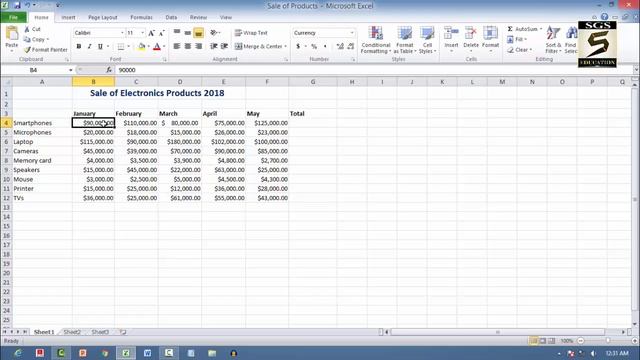Expand the Font dialog launcher
Image resolution: width=640 pixels, height=360 pixels.
(165, 60)
